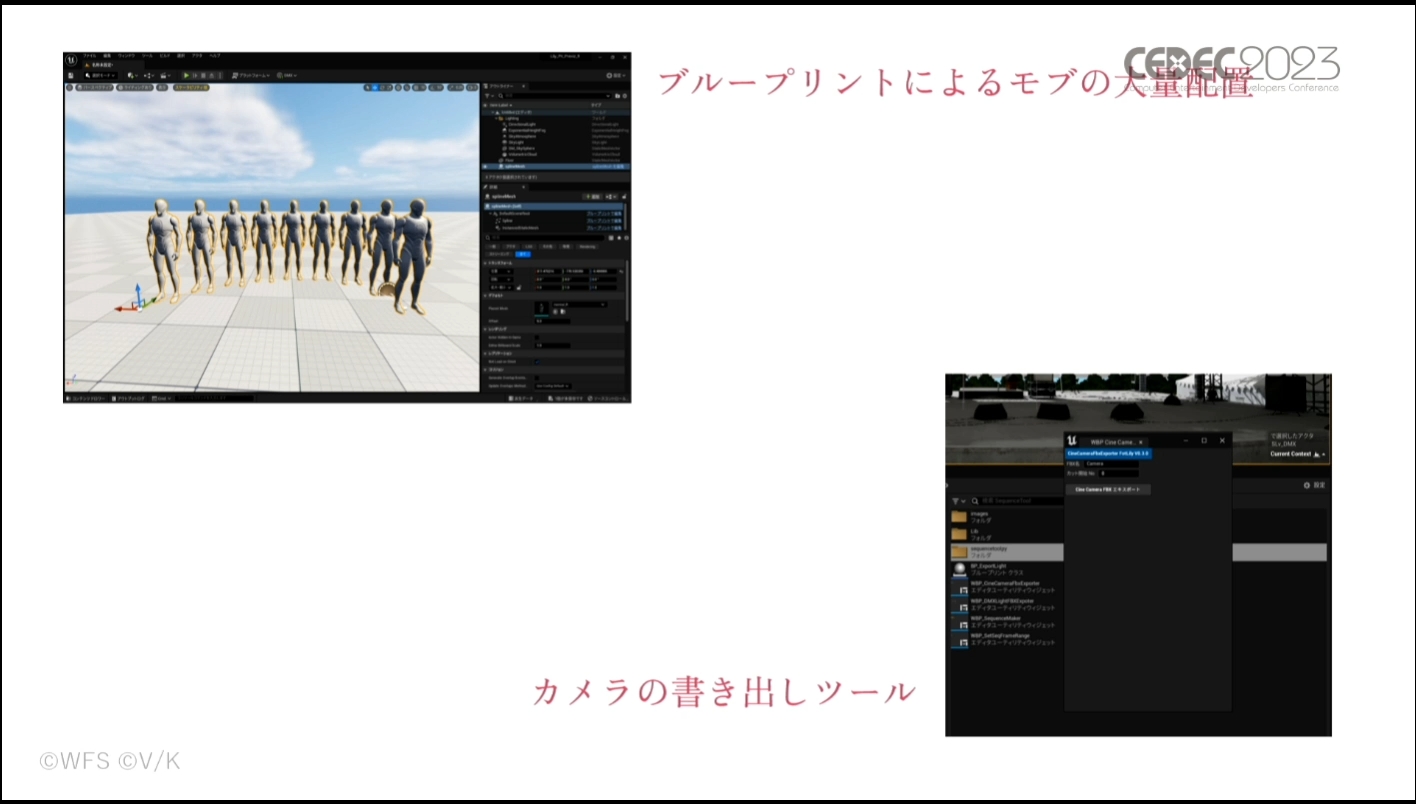Click the カット開始 No input field
The image size is (1416, 804).
[1119, 474]
